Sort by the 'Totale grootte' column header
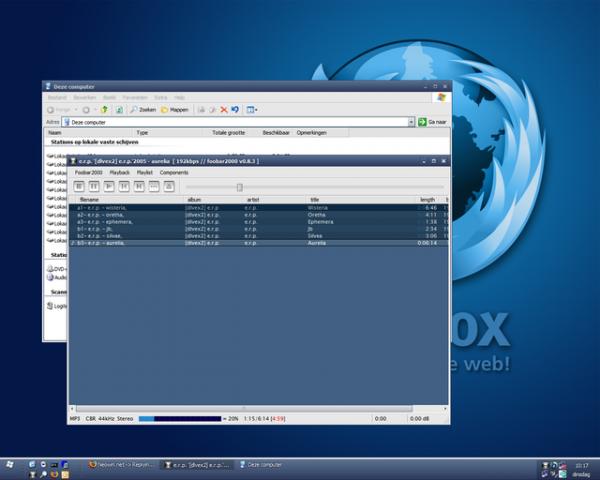Image resolution: width=600 pixels, height=480 pixels. coord(228,133)
